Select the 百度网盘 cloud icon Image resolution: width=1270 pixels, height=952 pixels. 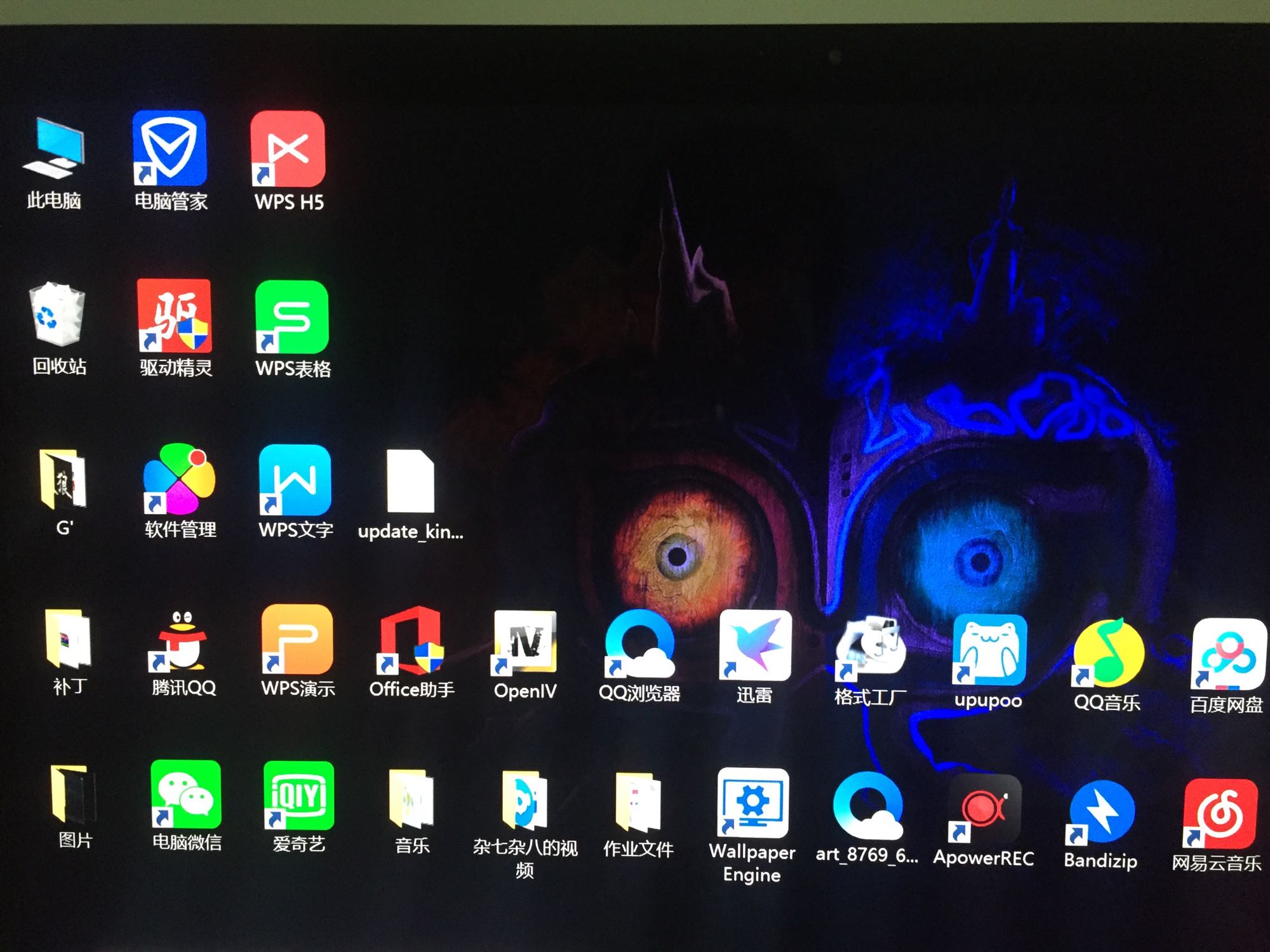(x=1228, y=654)
